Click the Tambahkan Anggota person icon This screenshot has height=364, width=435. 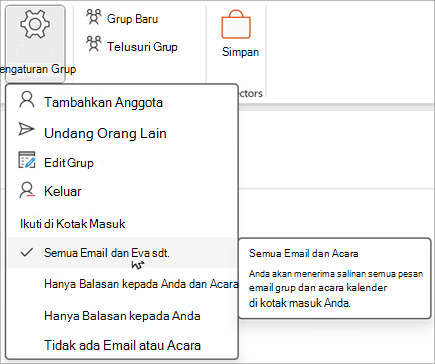point(27,100)
